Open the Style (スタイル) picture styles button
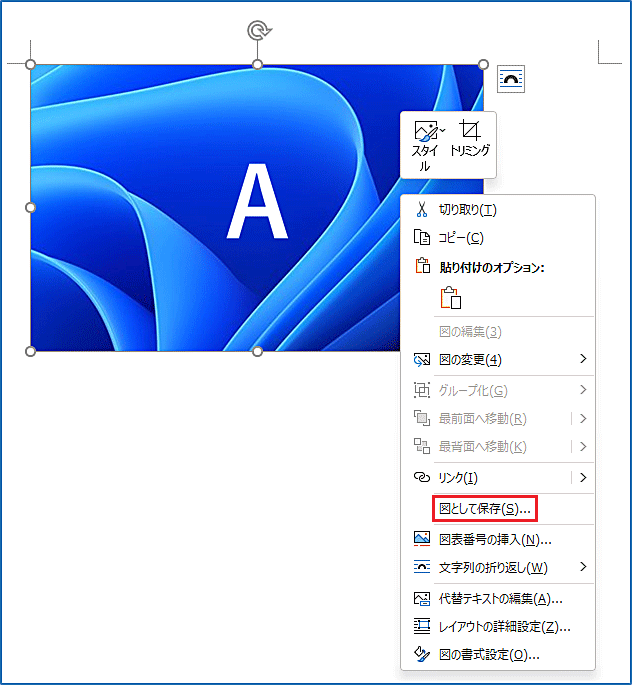The image size is (632, 685). (424, 146)
